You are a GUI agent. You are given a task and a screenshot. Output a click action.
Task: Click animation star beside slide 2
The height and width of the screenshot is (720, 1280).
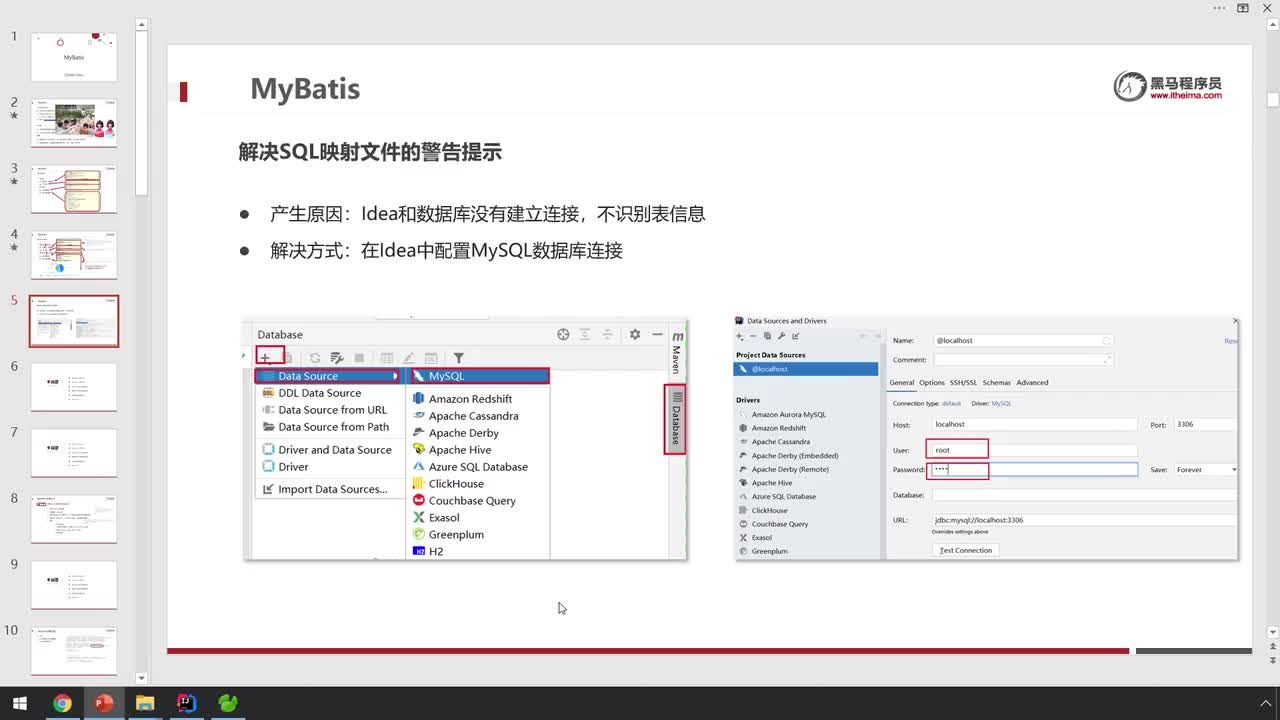pyautogui.click(x=14, y=116)
